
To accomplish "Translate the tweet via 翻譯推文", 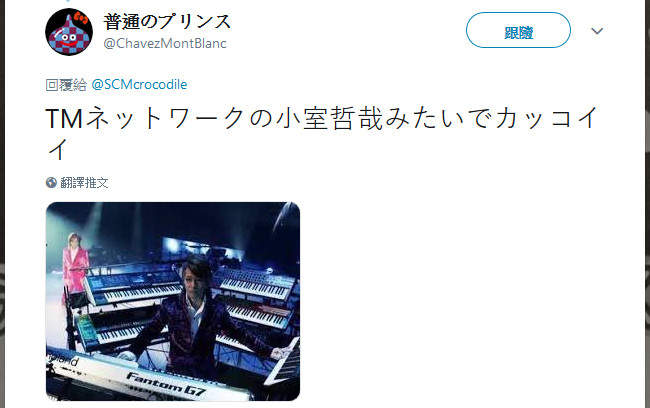I will pyautogui.click(x=85, y=182).
